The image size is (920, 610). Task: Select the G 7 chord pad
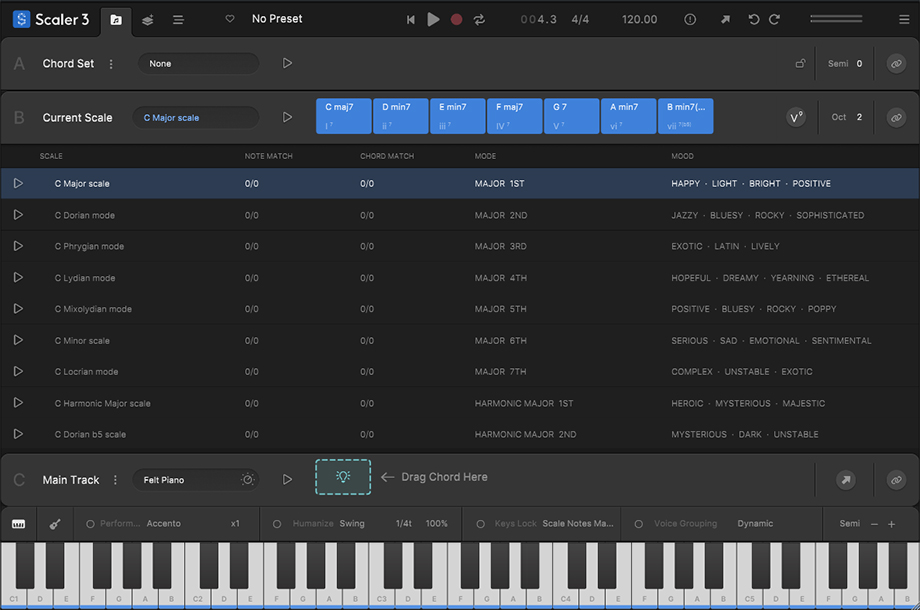pyautogui.click(x=571, y=116)
